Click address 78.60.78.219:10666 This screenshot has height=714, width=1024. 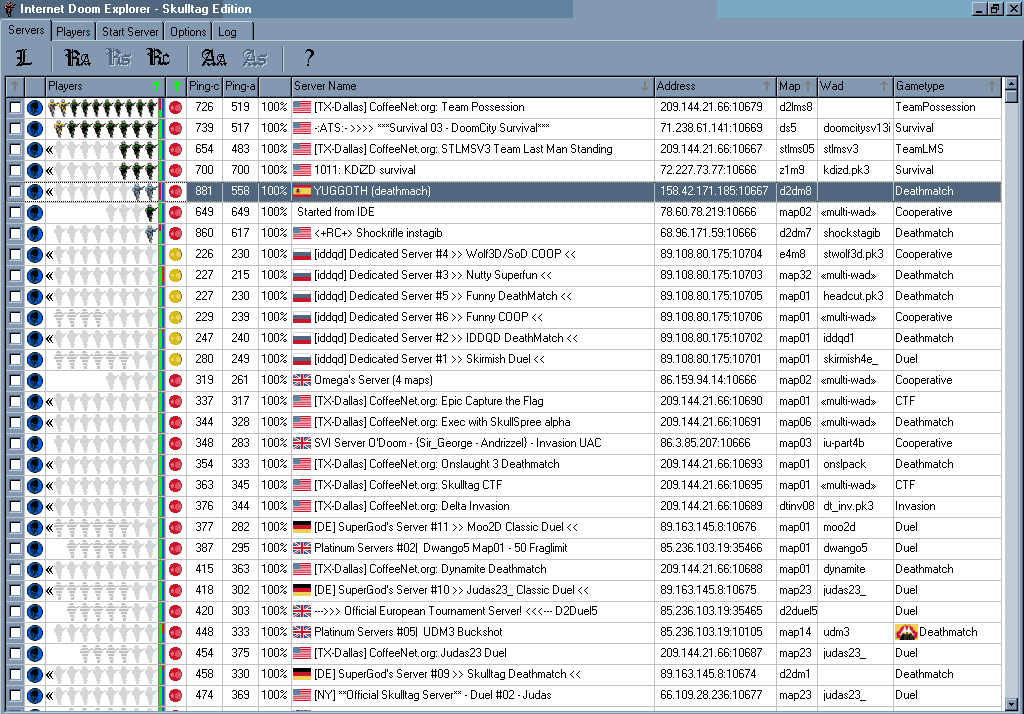coord(708,212)
